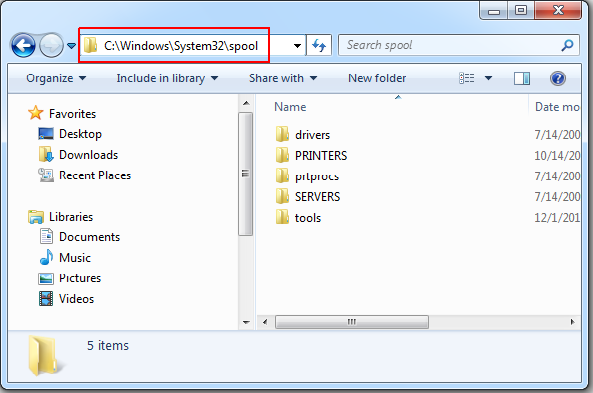Toggle the preview pane
Screen dimensions: 593x393
click(x=522, y=79)
